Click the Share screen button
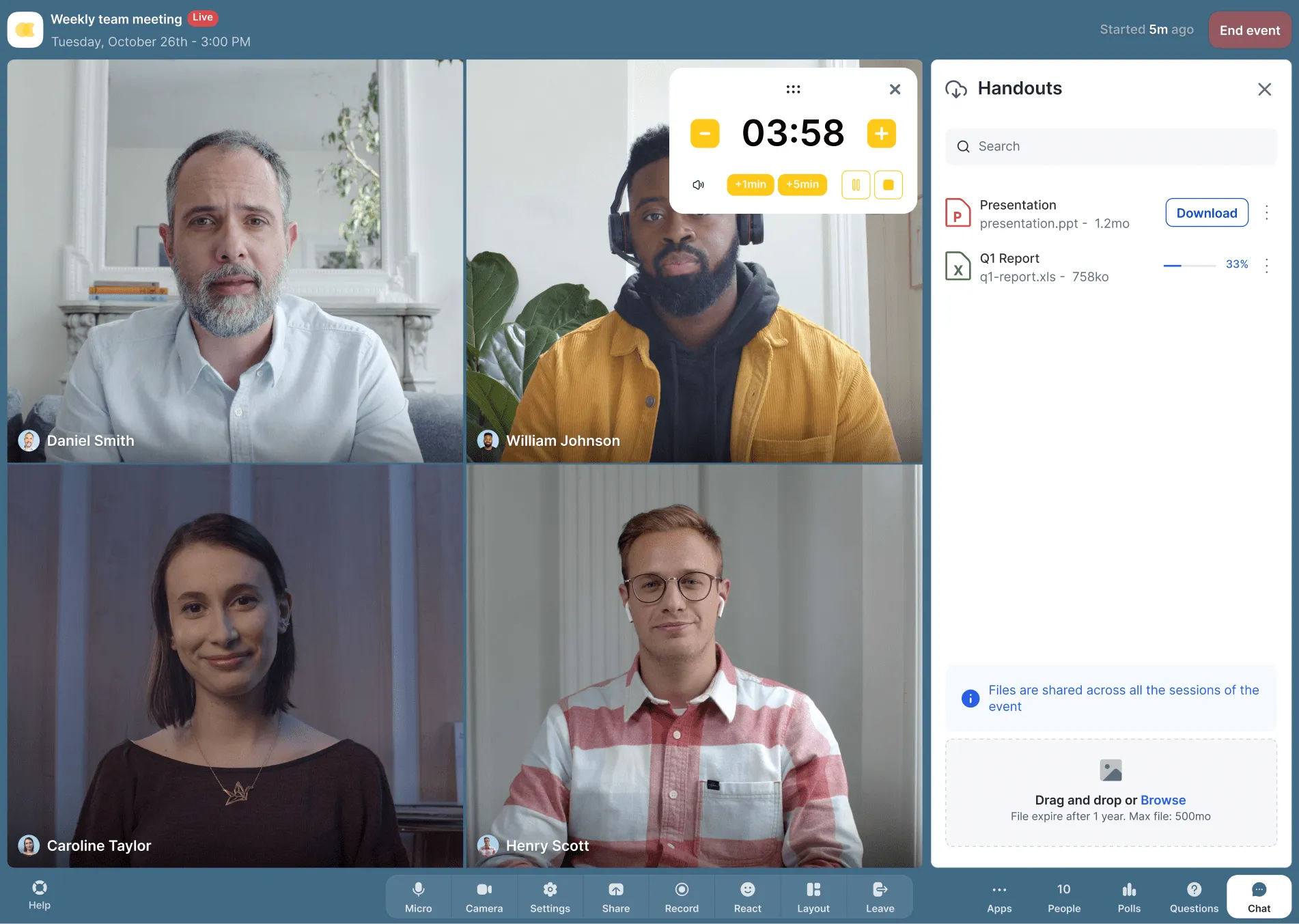 615,897
